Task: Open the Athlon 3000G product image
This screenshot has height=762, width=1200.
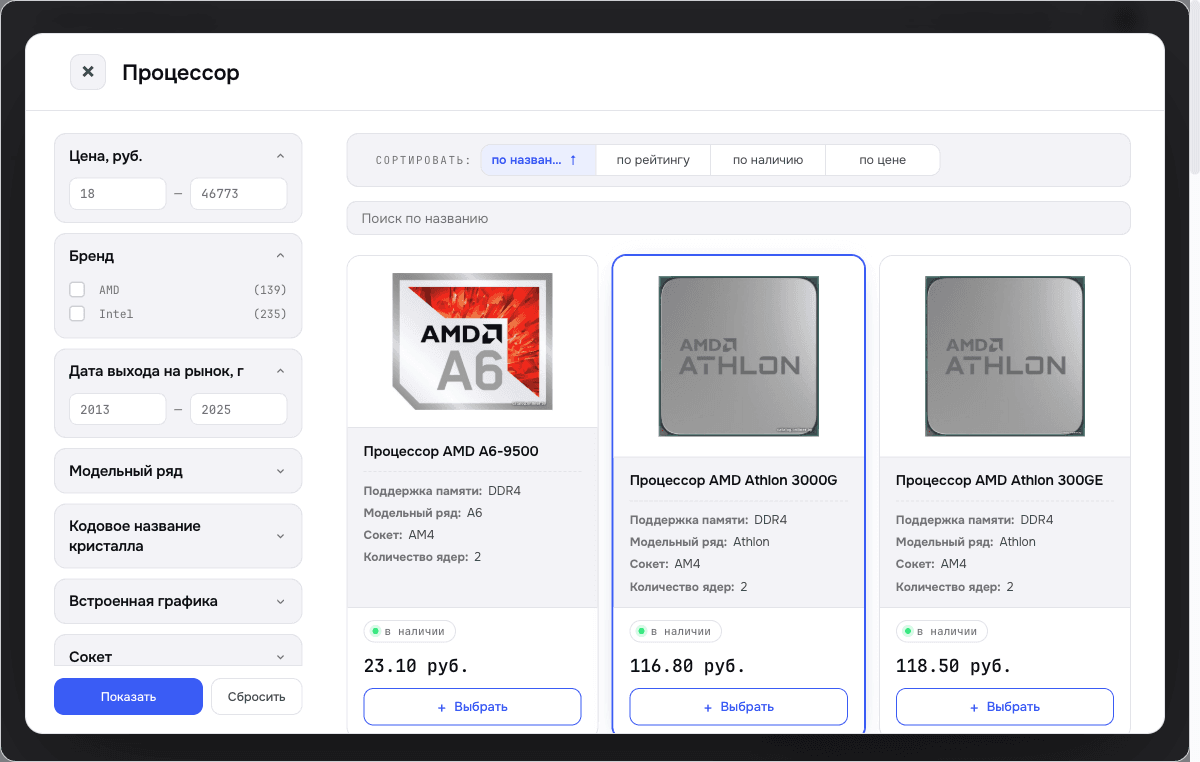Action: [738, 356]
